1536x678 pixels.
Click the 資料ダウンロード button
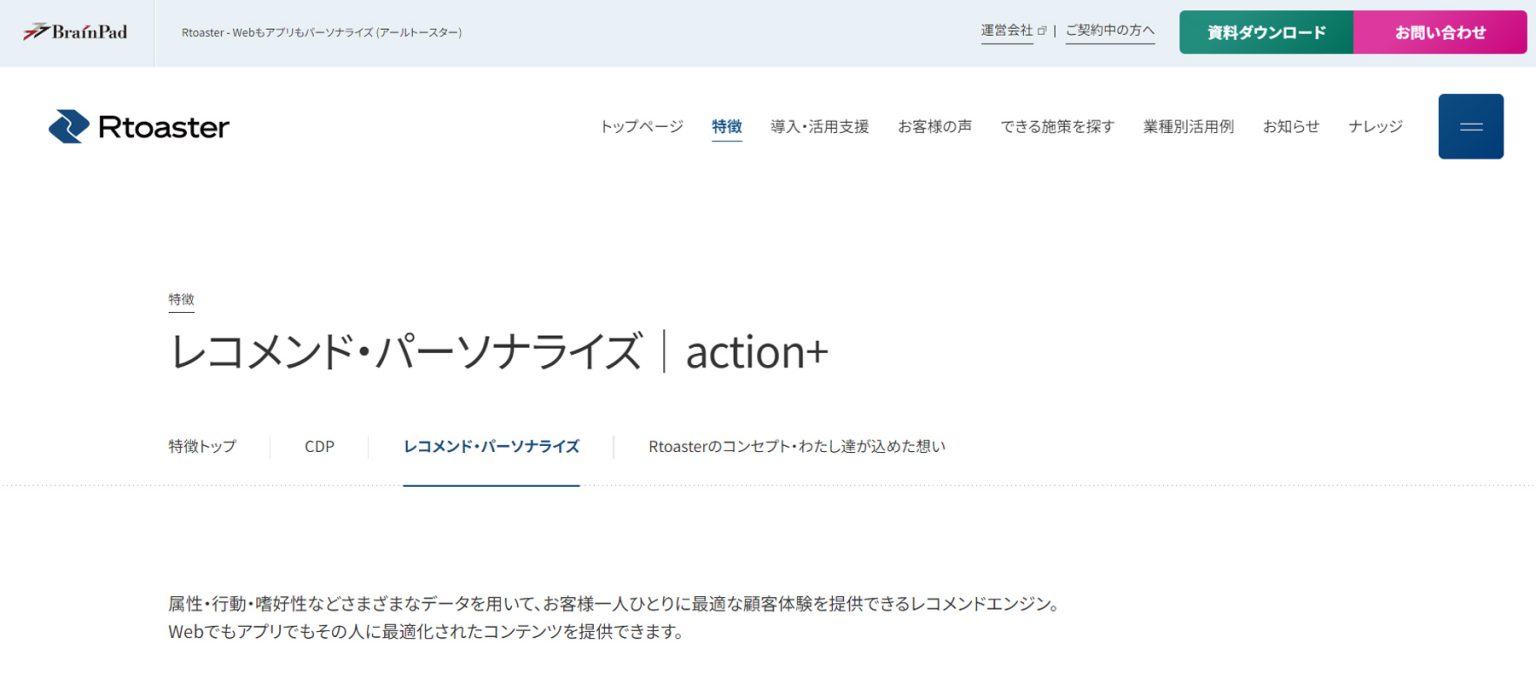coord(1266,31)
